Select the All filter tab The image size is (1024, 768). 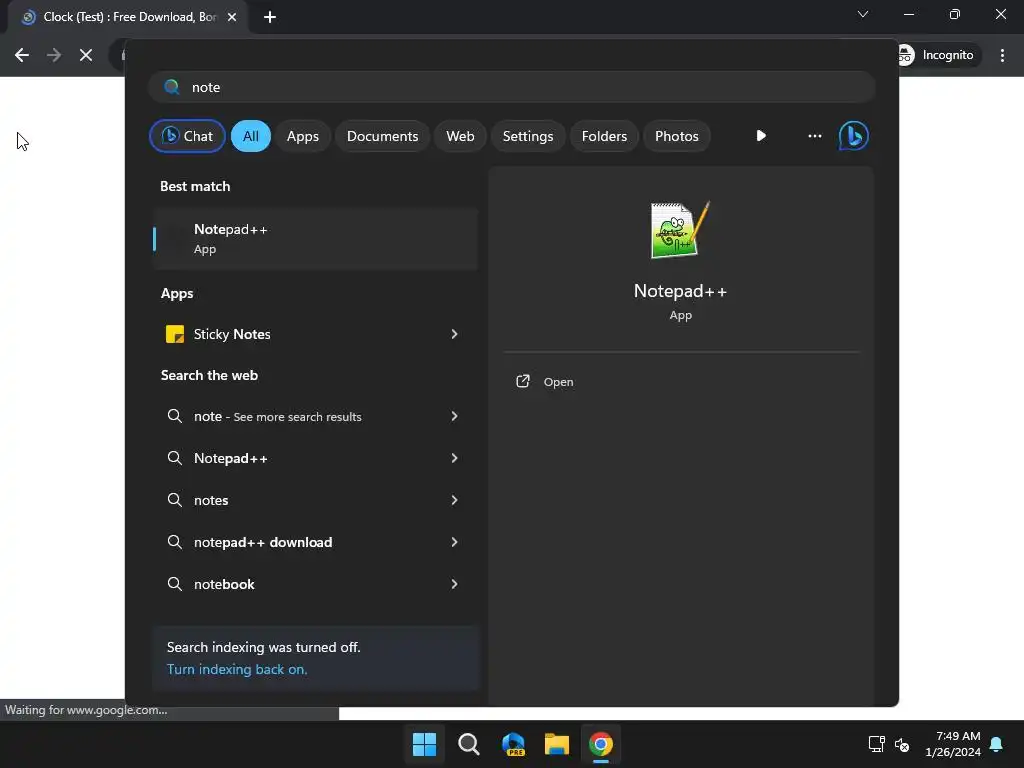[x=251, y=136]
